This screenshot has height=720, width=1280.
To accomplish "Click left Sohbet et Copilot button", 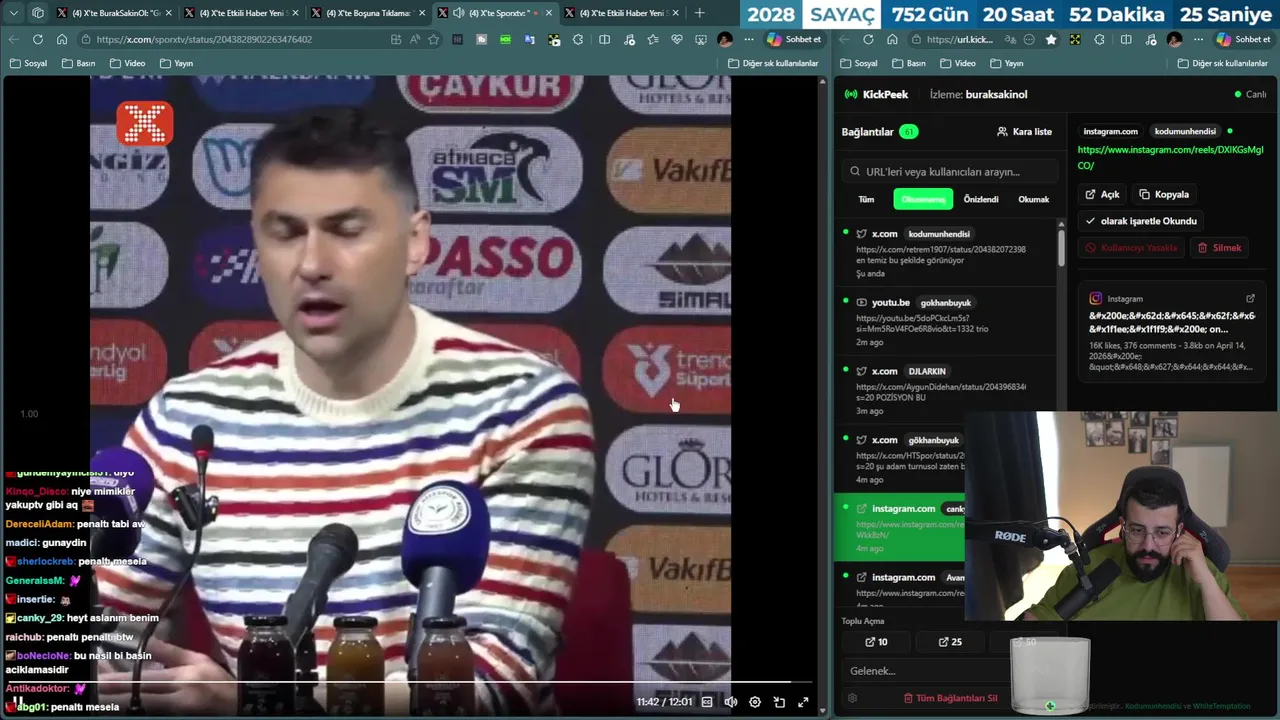I will pos(795,39).
